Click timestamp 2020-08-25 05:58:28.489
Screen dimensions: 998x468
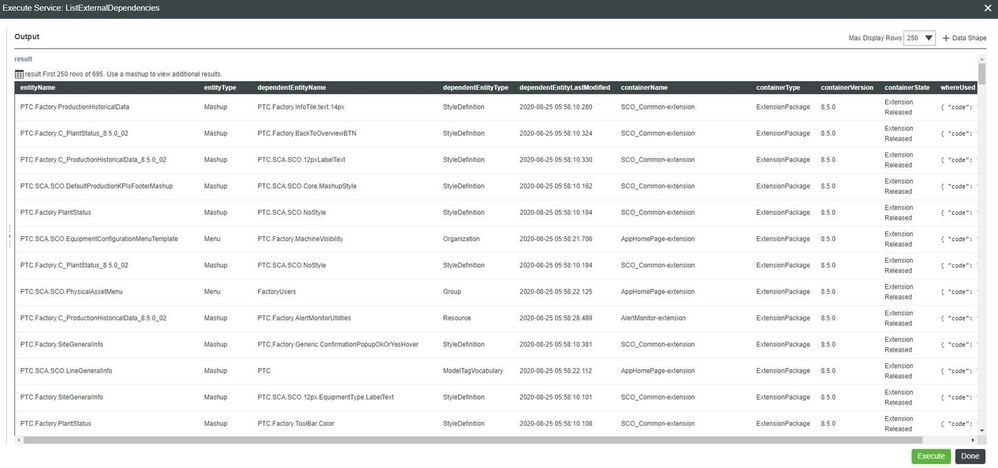point(556,318)
